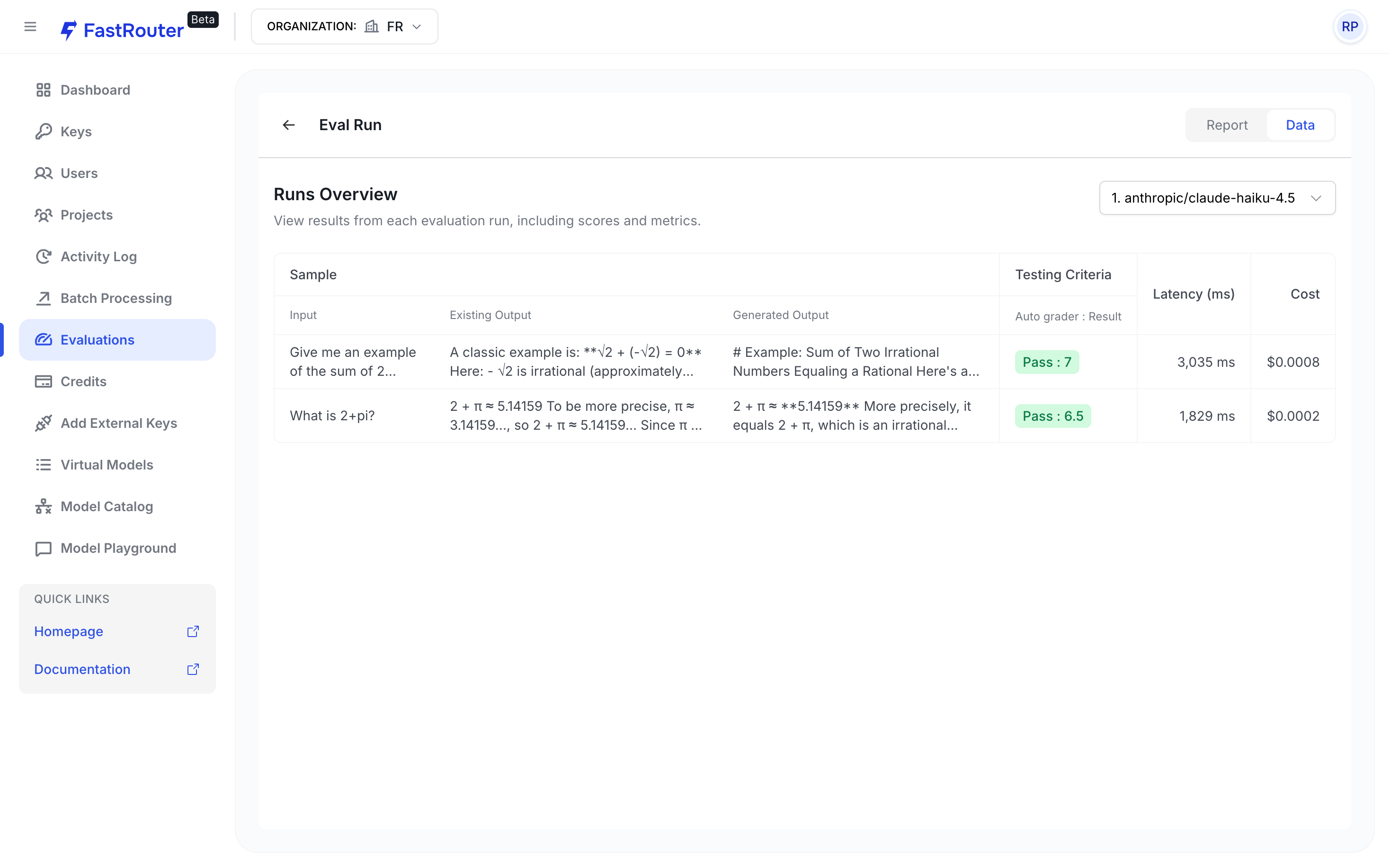Image resolution: width=1390 pixels, height=868 pixels.
Task: Open Model Playground chat icon
Action: (x=43, y=548)
